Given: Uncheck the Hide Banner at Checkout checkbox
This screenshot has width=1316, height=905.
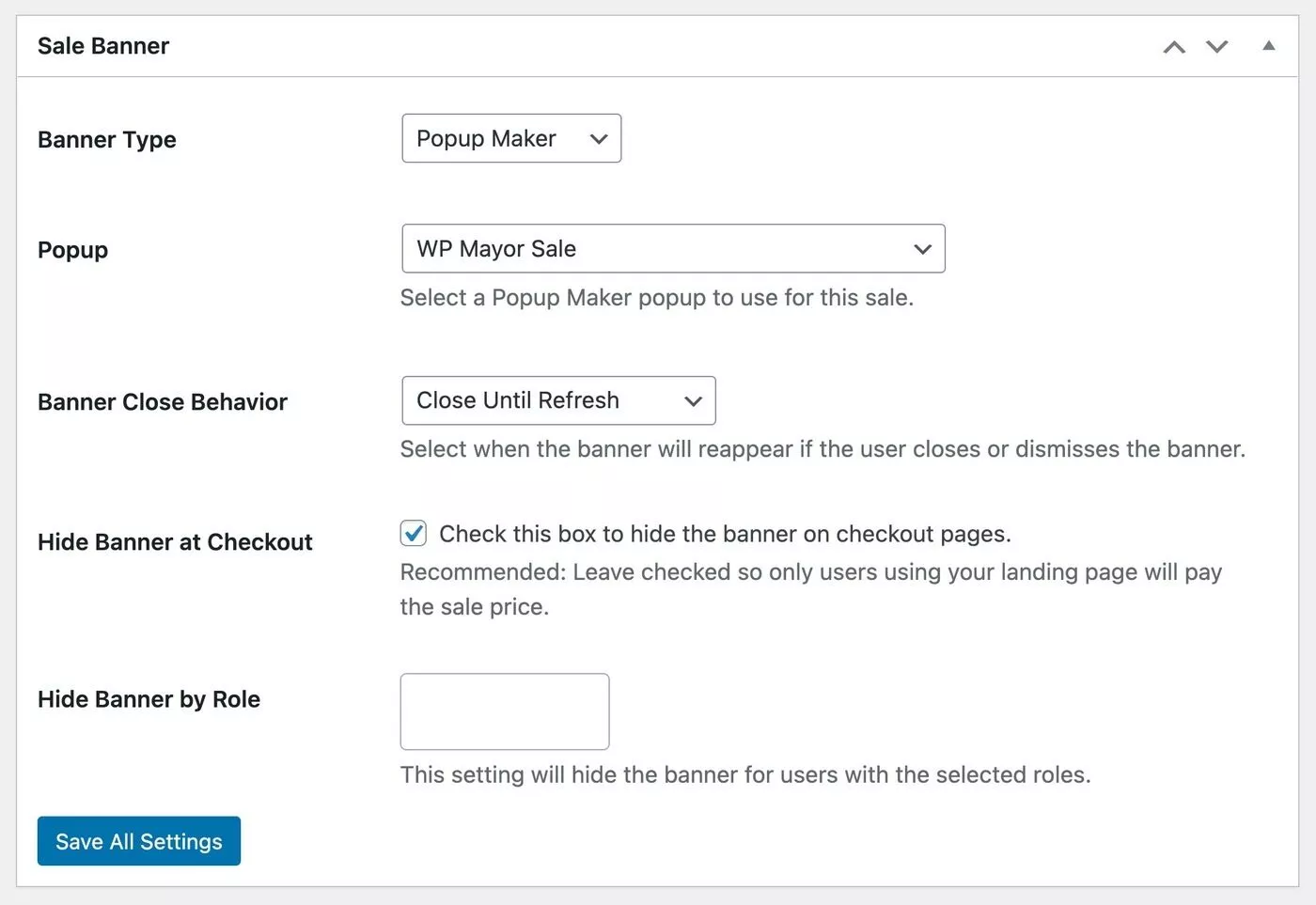Looking at the screenshot, I should coord(414,534).
